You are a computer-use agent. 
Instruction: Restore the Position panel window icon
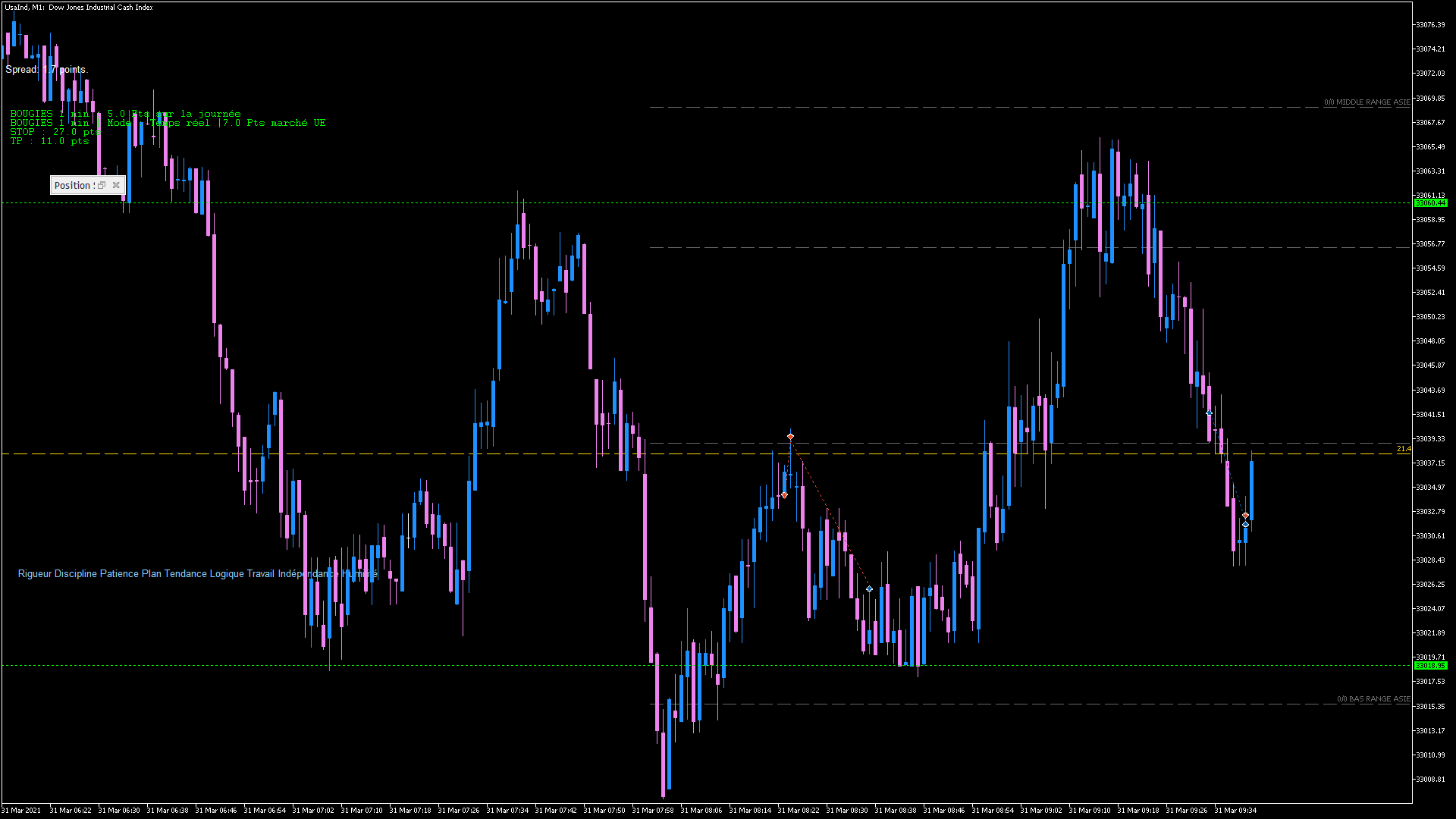(102, 185)
